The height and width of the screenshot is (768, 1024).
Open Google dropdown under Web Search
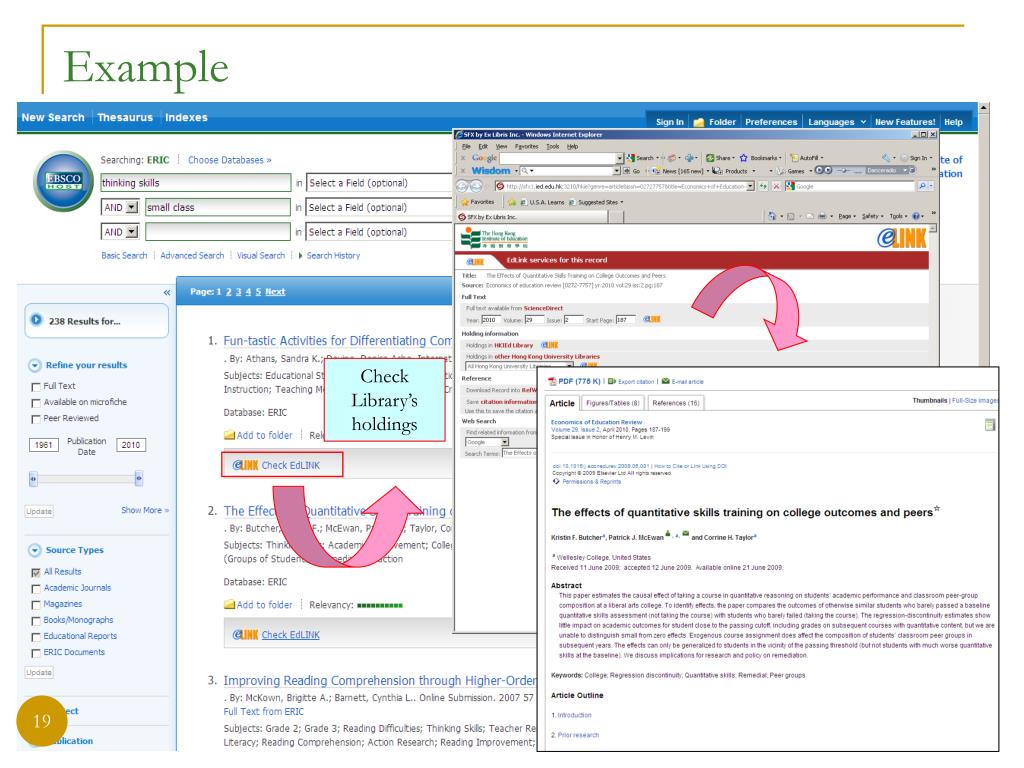pos(487,442)
